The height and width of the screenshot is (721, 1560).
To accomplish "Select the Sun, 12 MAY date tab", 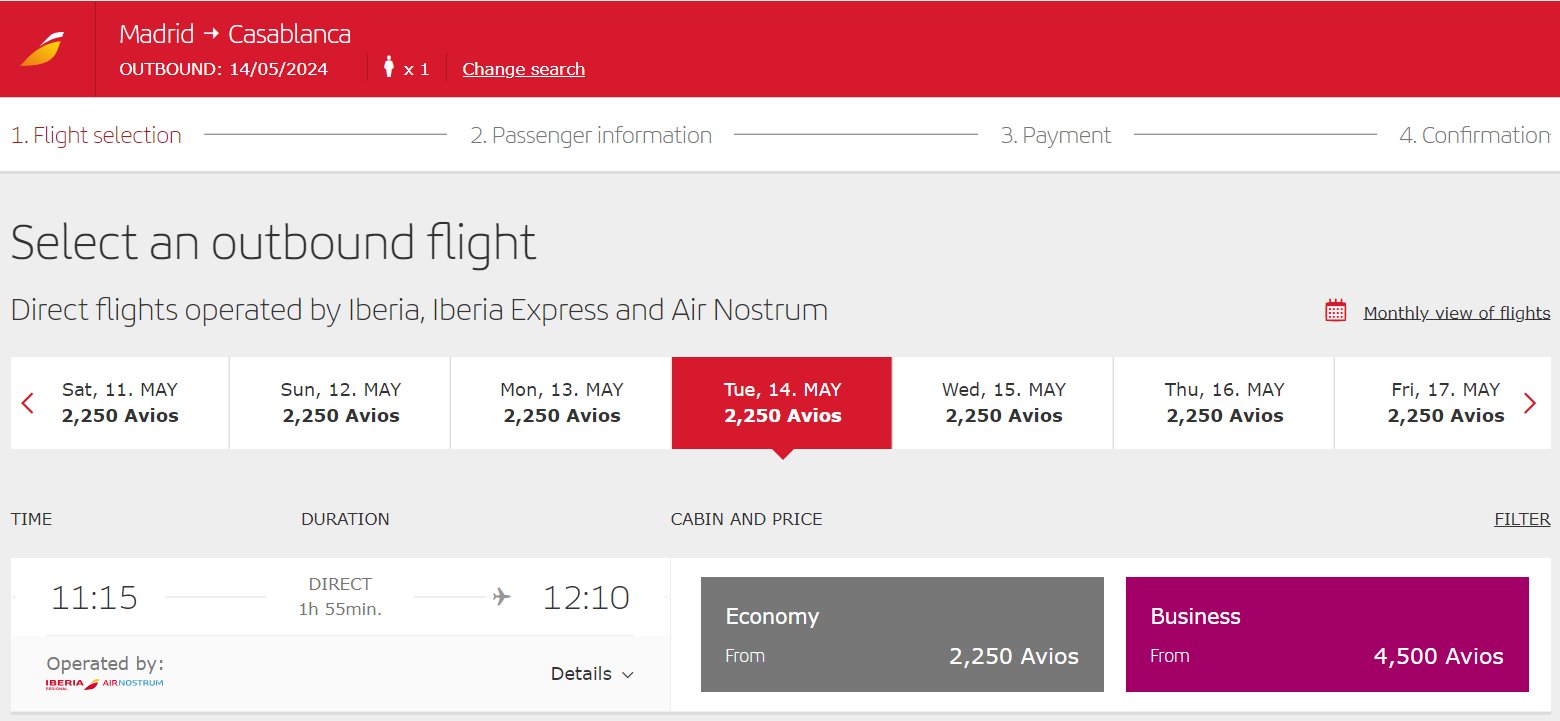I will tap(341, 403).
